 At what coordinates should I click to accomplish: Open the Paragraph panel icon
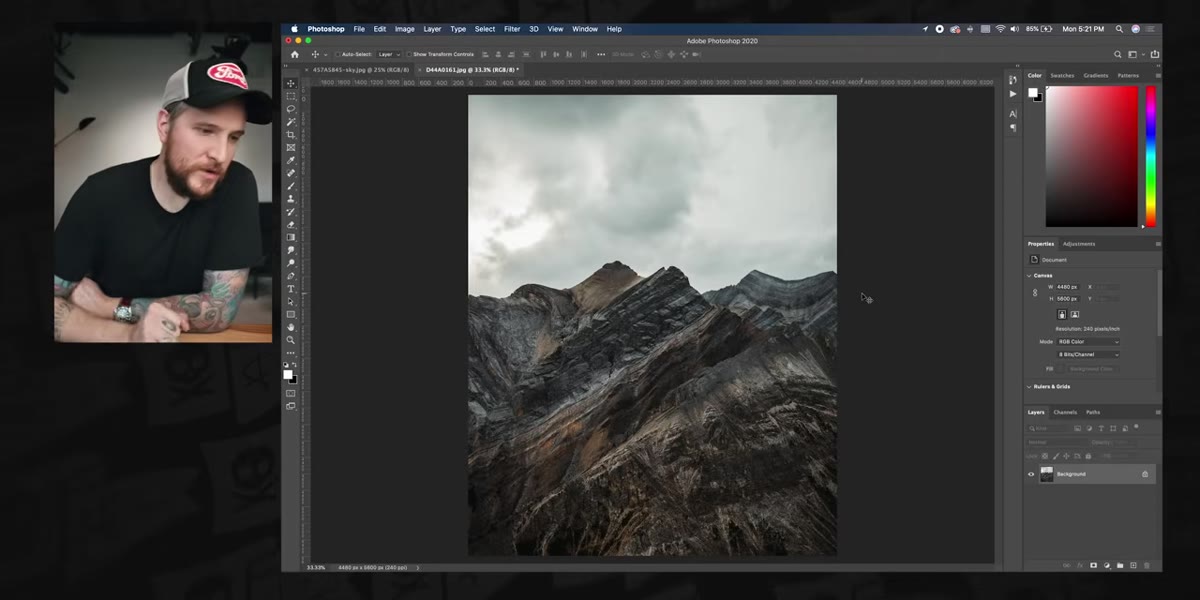click(1013, 127)
